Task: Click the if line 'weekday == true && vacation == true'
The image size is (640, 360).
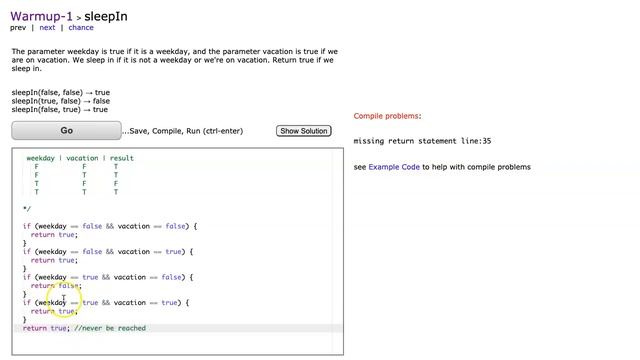Action: point(106,303)
